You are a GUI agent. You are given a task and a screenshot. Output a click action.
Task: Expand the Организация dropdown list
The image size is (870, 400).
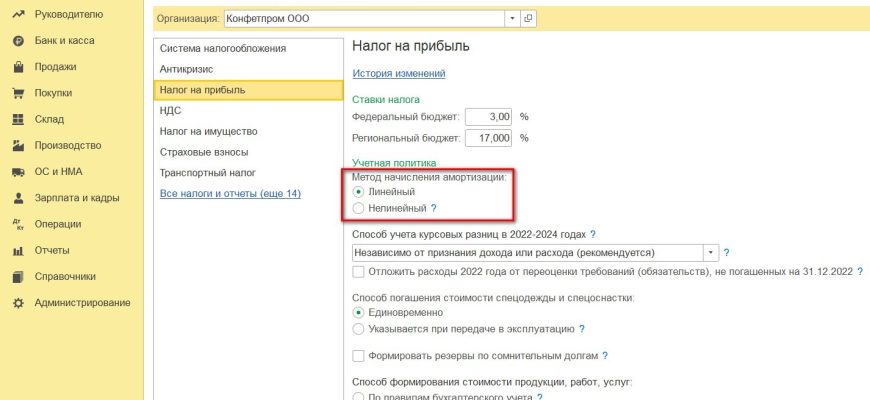(x=513, y=18)
